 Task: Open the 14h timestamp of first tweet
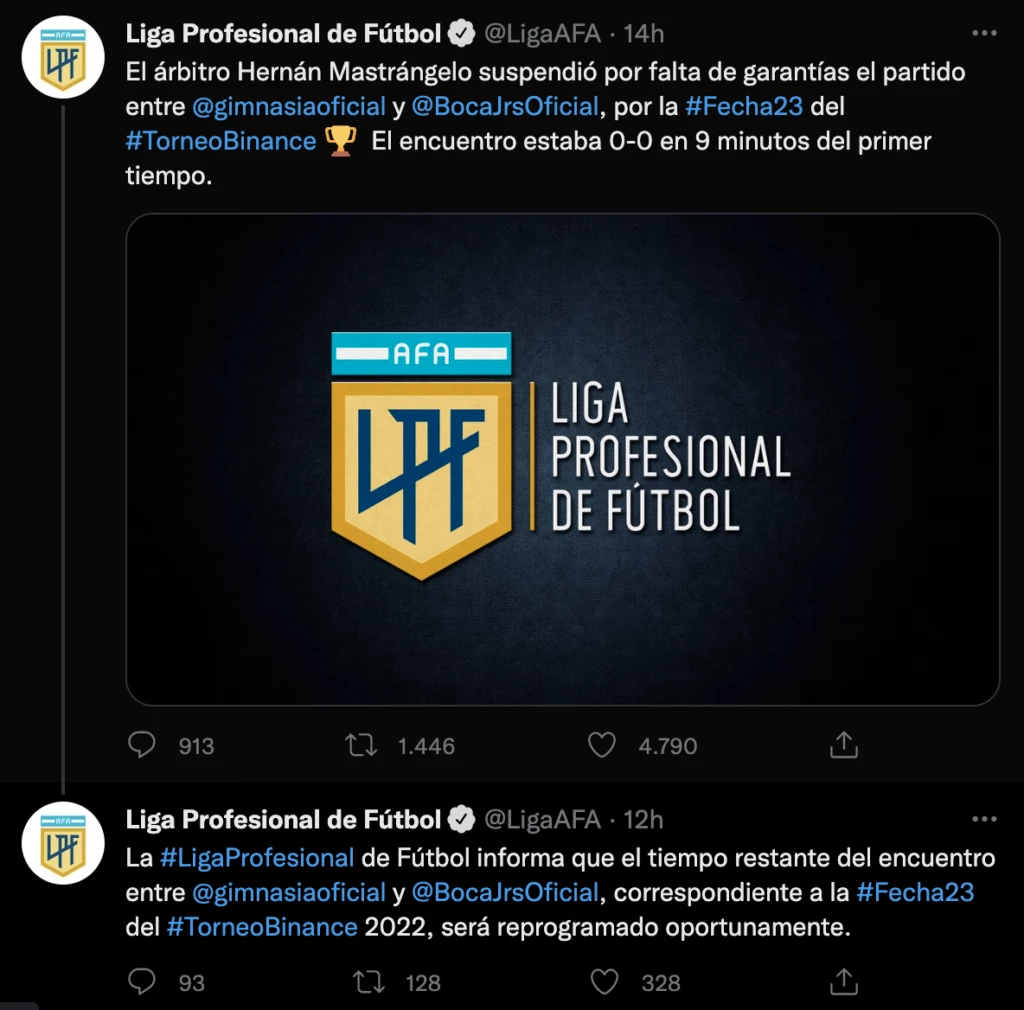(x=643, y=34)
